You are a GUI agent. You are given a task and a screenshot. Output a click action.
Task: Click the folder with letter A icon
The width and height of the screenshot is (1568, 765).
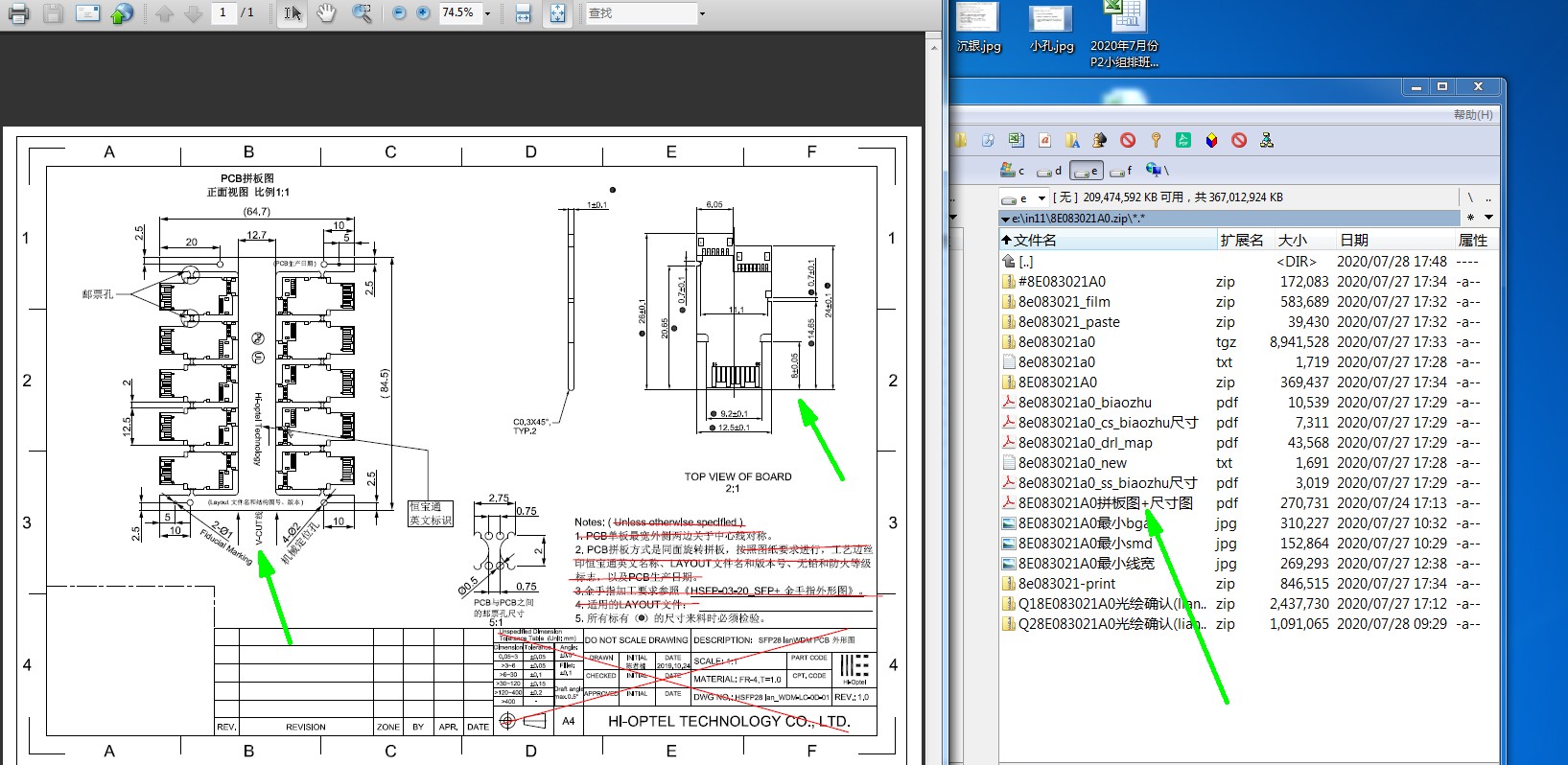click(x=1072, y=140)
